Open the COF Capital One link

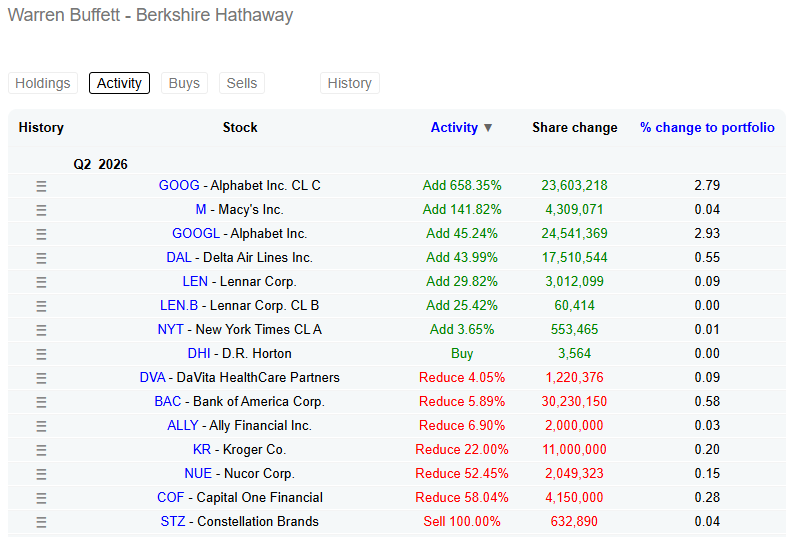click(239, 497)
